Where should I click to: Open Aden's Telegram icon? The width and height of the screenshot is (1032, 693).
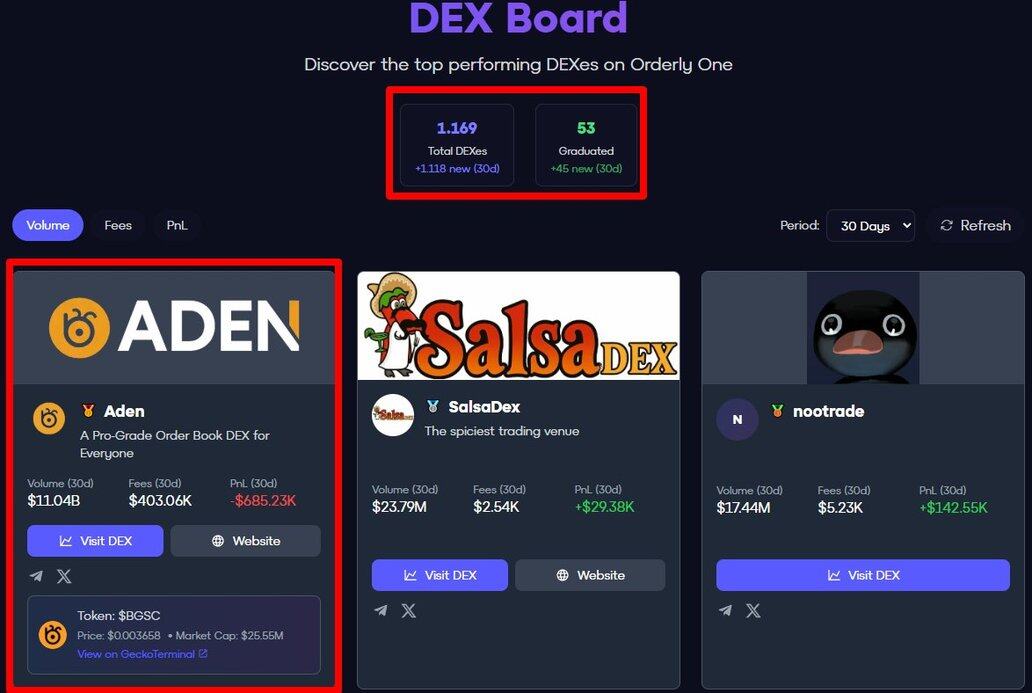36,577
